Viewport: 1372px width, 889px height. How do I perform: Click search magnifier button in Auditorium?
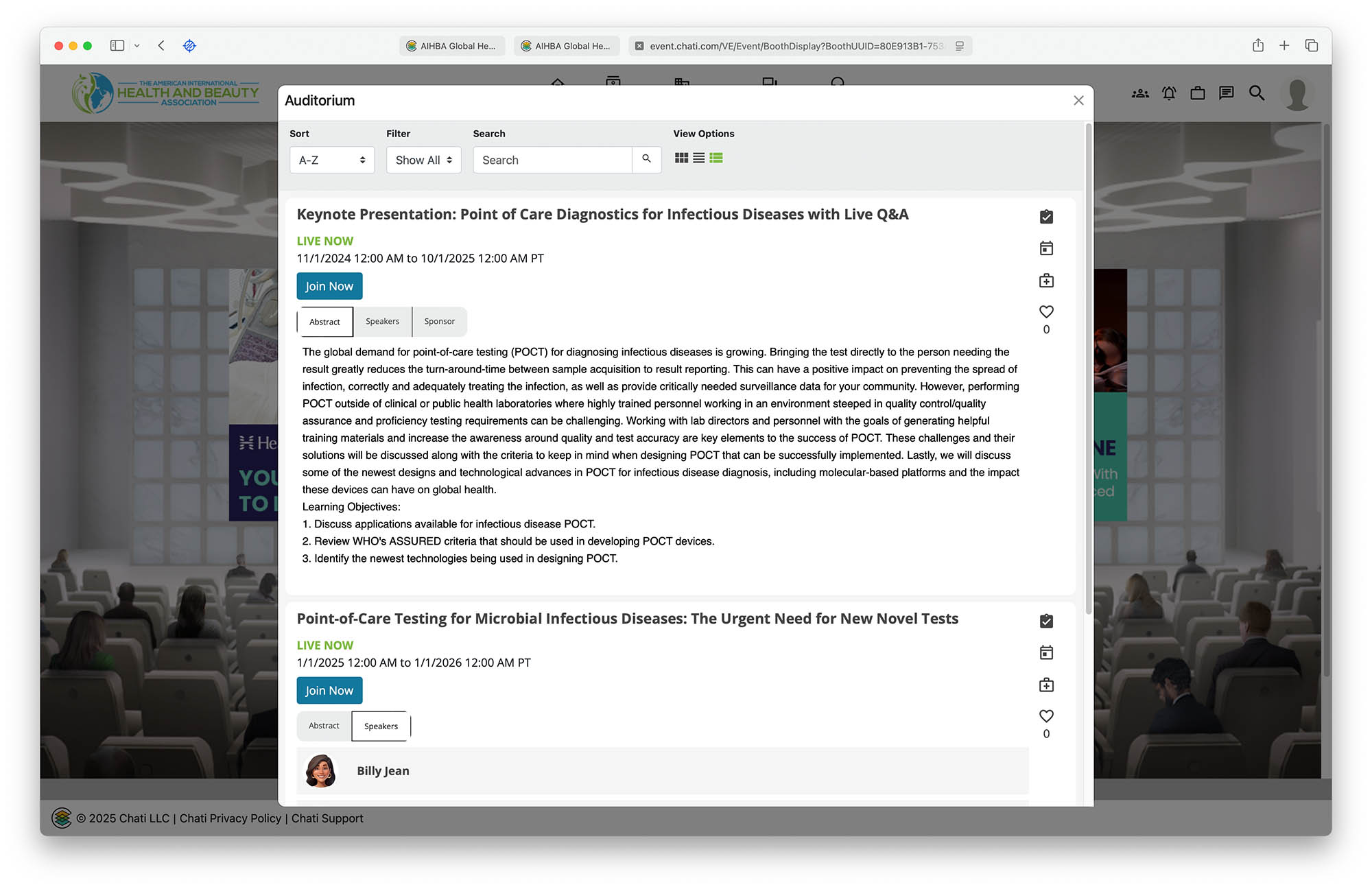coord(646,159)
